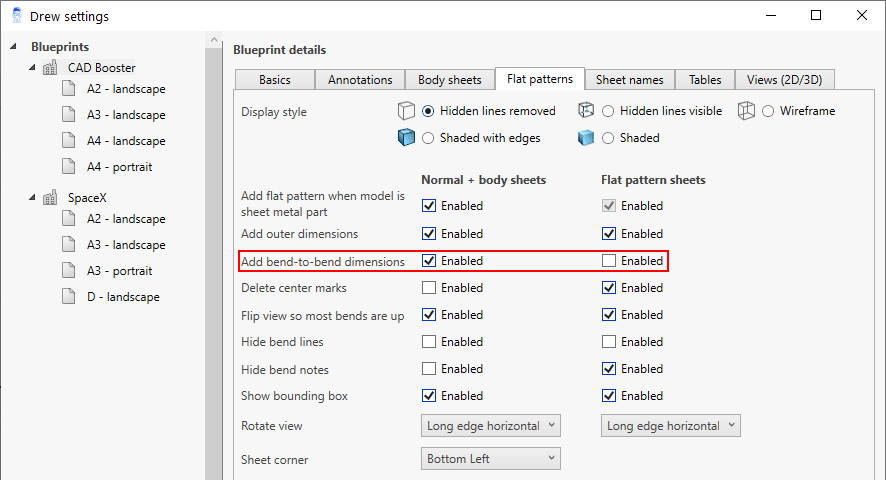Select A2 - landscape under CAD Booster
This screenshot has width=886, height=480.
click(126, 89)
